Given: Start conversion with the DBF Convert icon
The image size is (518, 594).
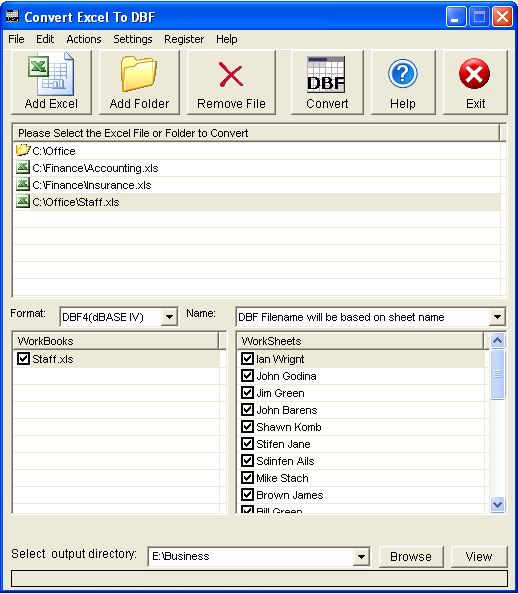Looking at the screenshot, I should [x=326, y=74].
